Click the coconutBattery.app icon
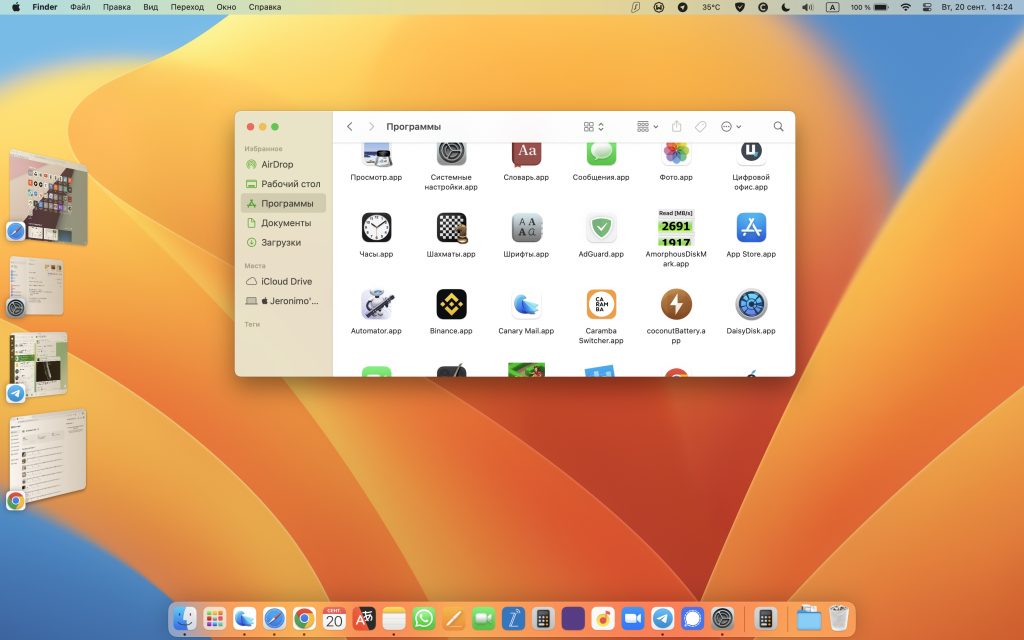Screen dimensions: 1024x640 [676, 304]
